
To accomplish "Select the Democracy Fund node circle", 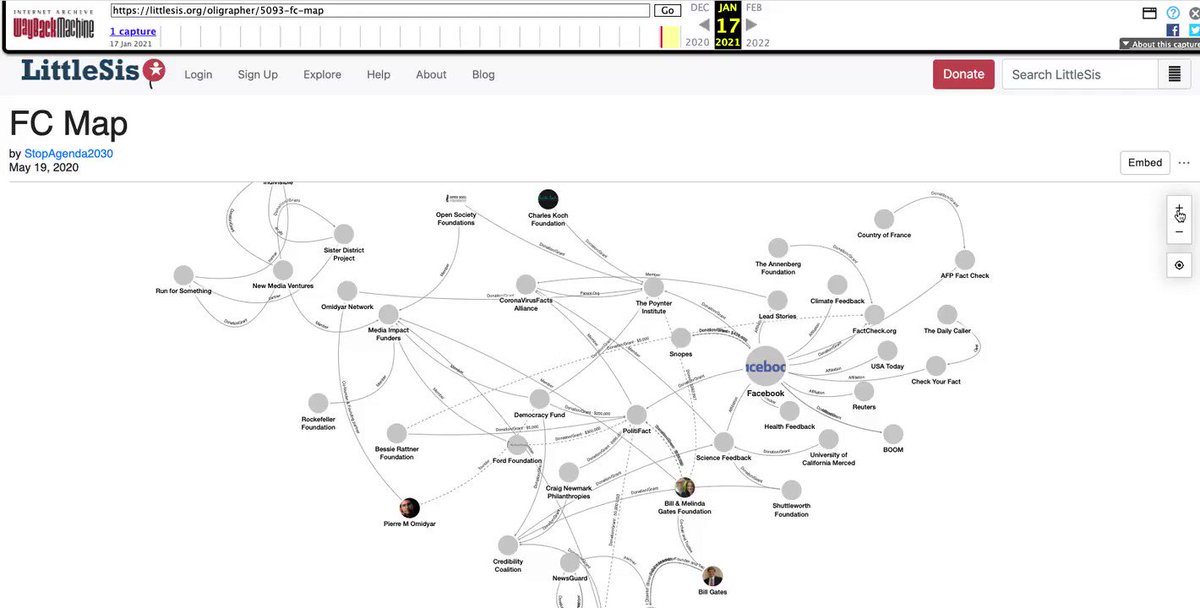I will pos(540,399).
